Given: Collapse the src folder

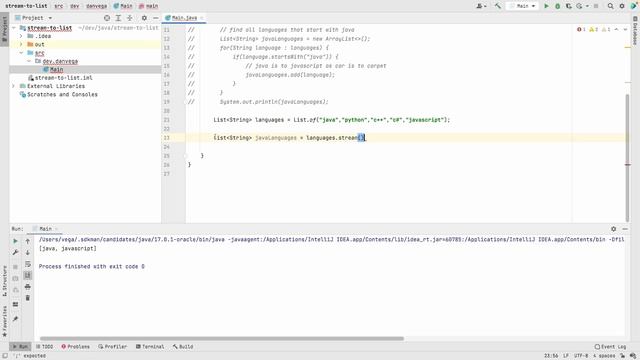Looking at the screenshot, I should [21, 53].
